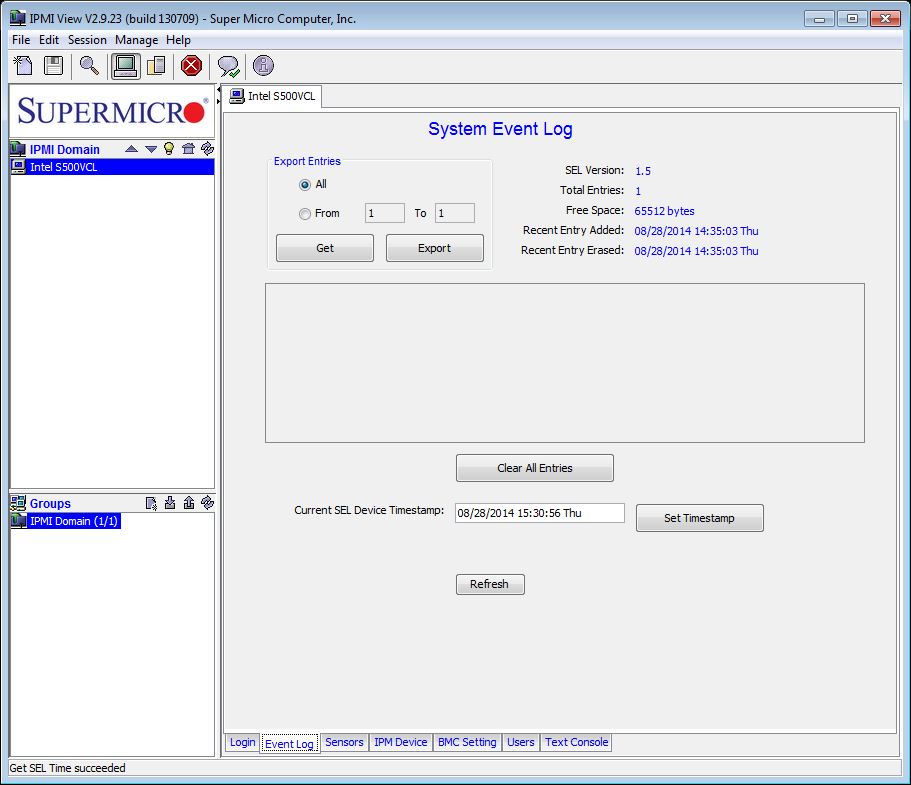Click the save floppy disk icon
Screen dimensions: 911x785
point(53,66)
